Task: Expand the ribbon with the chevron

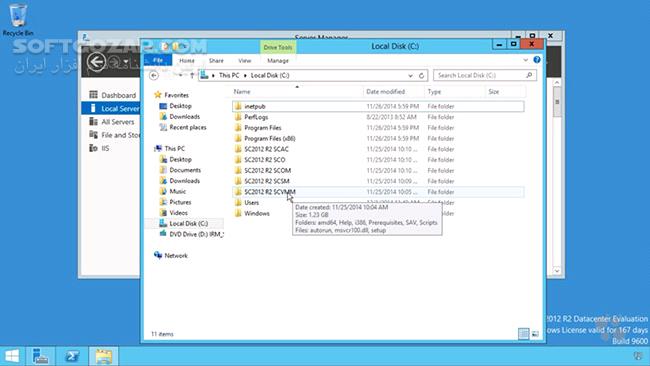Action: [526, 60]
